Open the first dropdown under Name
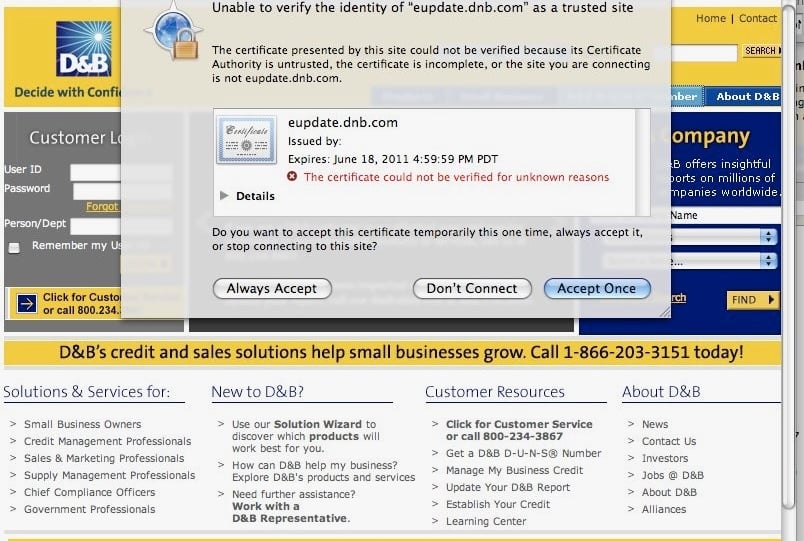This screenshot has width=804, height=541. point(724,236)
